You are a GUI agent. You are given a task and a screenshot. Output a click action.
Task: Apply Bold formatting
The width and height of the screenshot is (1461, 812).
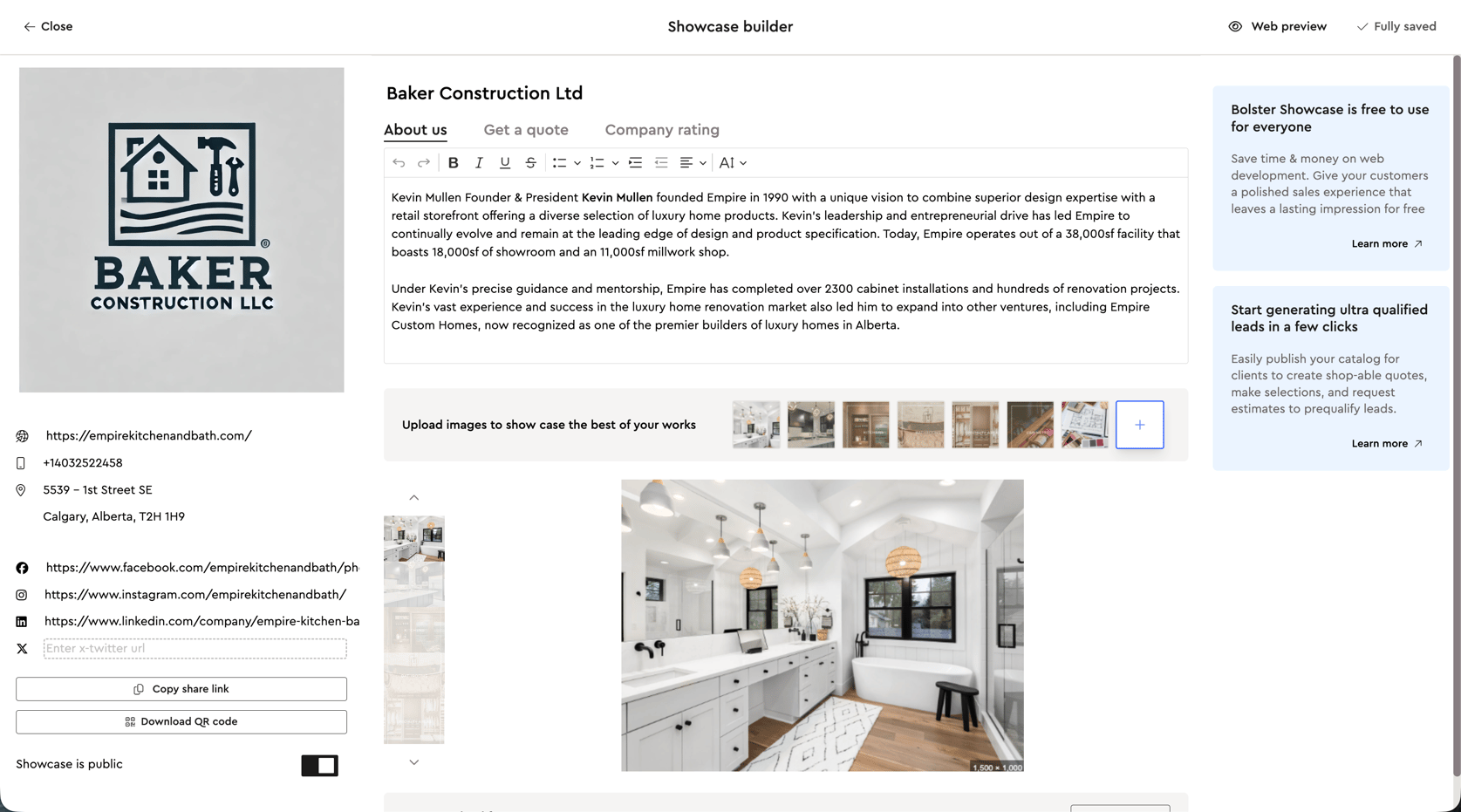point(453,163)
